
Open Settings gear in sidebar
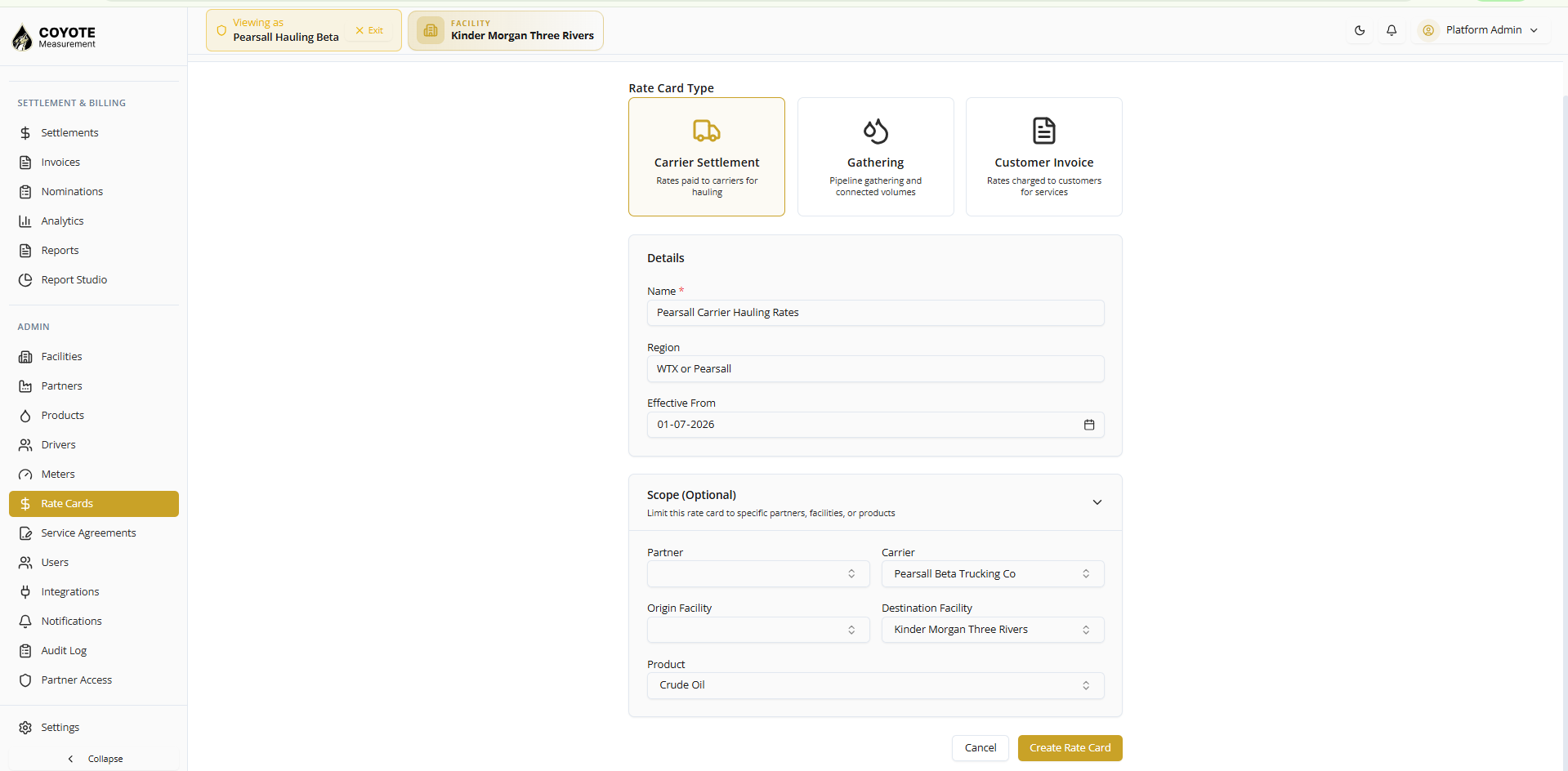pyautogui.click(x=25, y=728)
